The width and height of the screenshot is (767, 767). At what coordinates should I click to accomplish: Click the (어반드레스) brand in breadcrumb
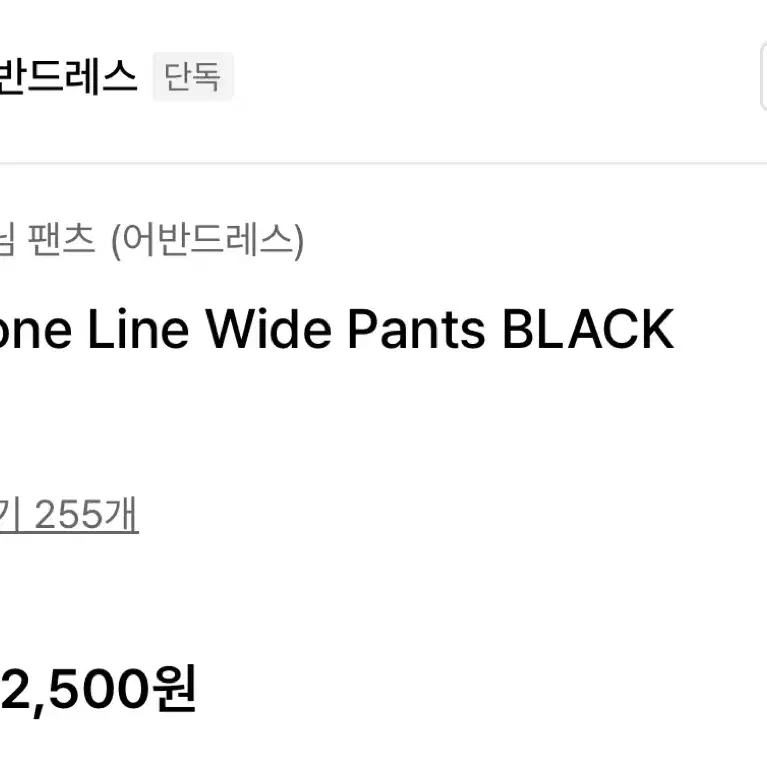coord(207,240)
